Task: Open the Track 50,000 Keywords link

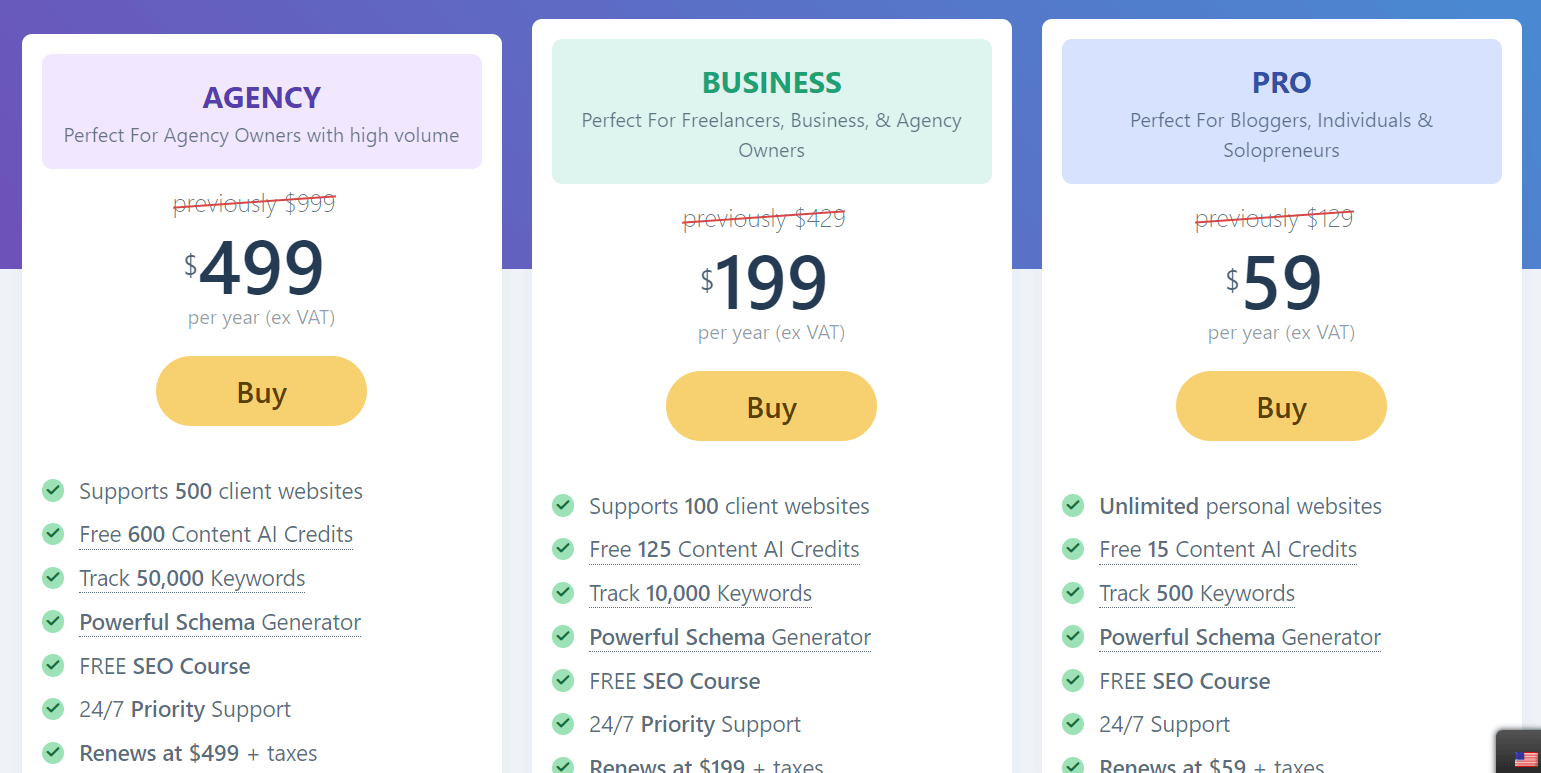Action: click(192, 578)
